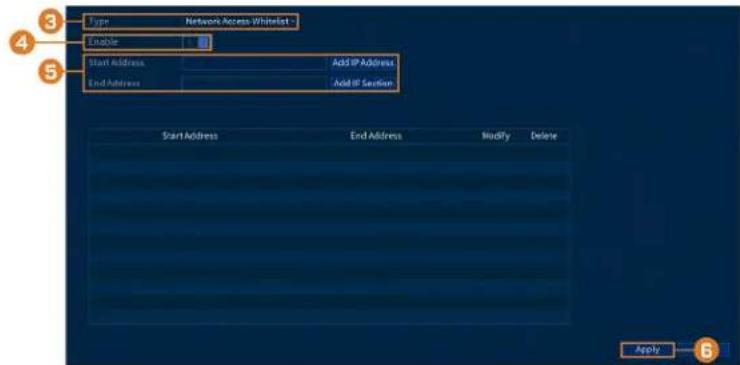740x365 pixels.
Task: Select the Delete column header
Action: click(544, 136)
